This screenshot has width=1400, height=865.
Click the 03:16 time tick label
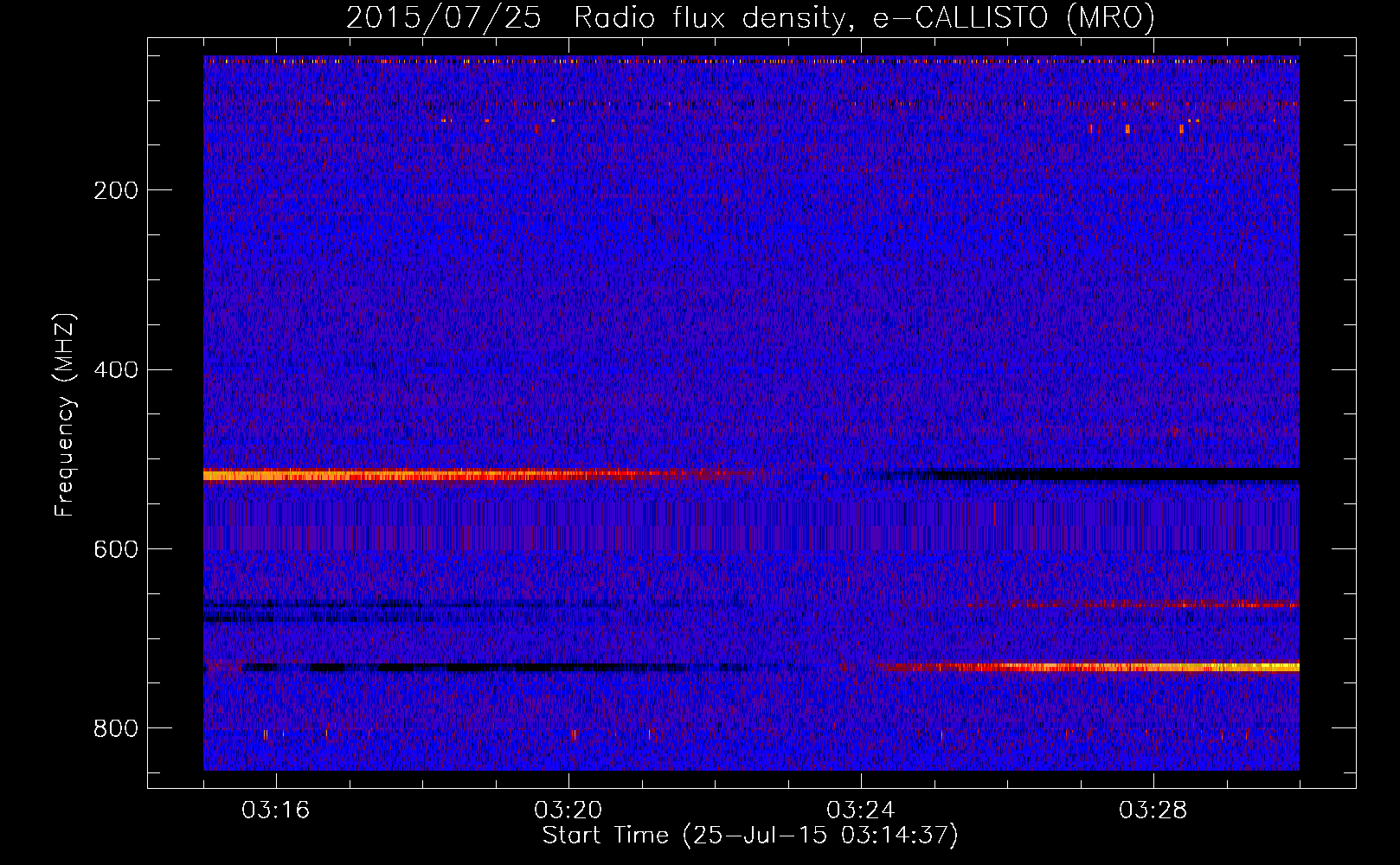[276, 810]
